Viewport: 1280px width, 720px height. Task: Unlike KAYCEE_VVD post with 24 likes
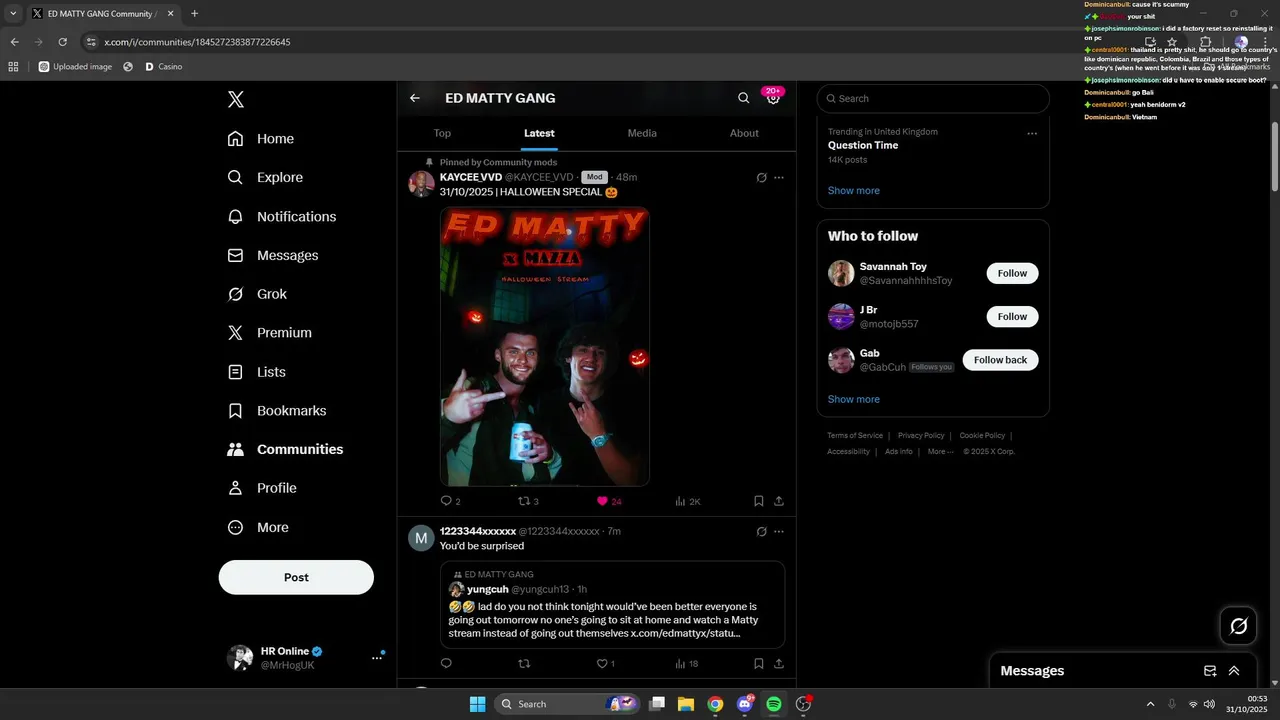click(x=609, y=501)
